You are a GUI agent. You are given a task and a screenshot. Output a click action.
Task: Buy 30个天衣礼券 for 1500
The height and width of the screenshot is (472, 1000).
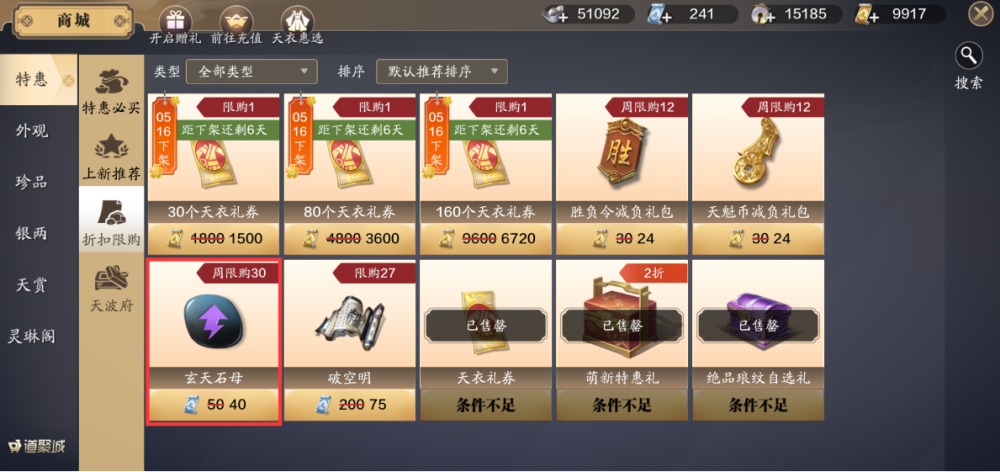[213, 239]
